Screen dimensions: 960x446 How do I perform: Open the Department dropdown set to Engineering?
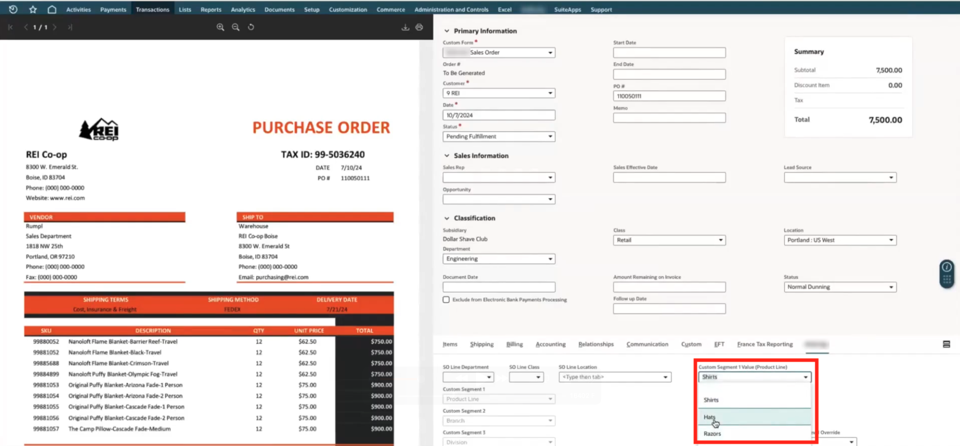[x=499, y=259]
